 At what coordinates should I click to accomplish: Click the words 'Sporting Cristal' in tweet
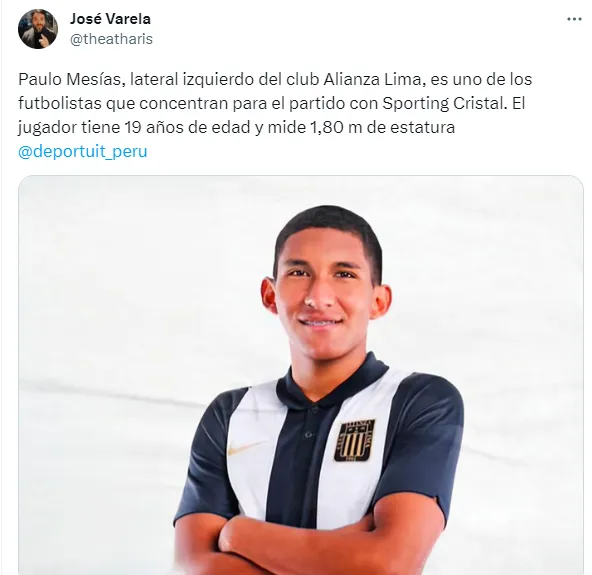pyautogui.click(x=444, y=103)
